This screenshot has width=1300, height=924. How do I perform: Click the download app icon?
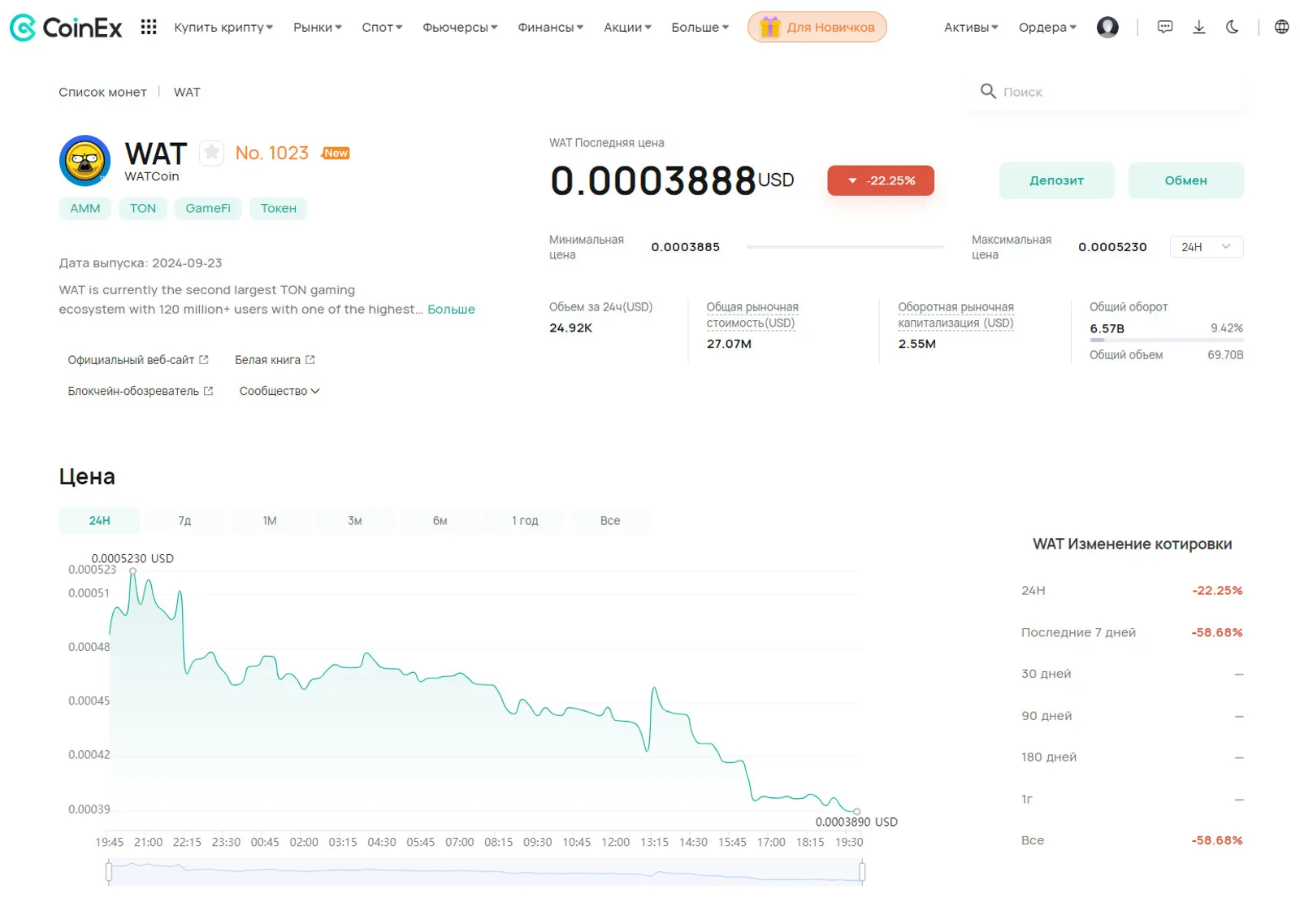[x=1198, y=27]
